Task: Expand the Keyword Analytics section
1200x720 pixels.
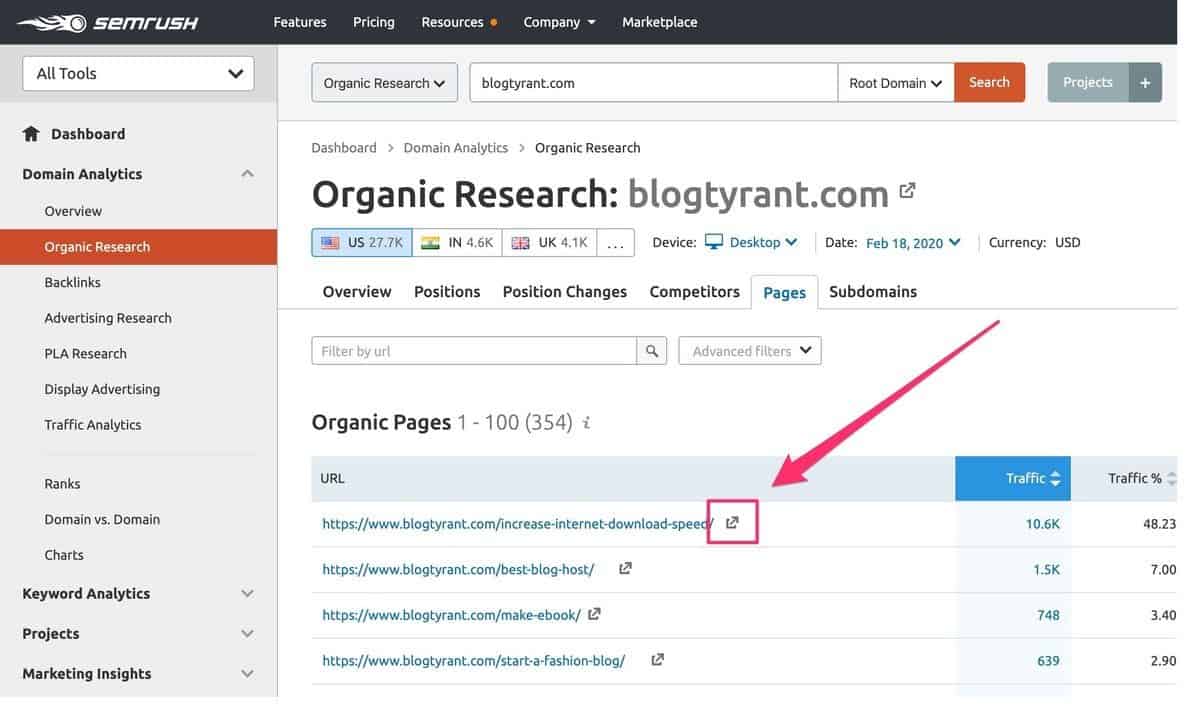Action: (248, 594)
